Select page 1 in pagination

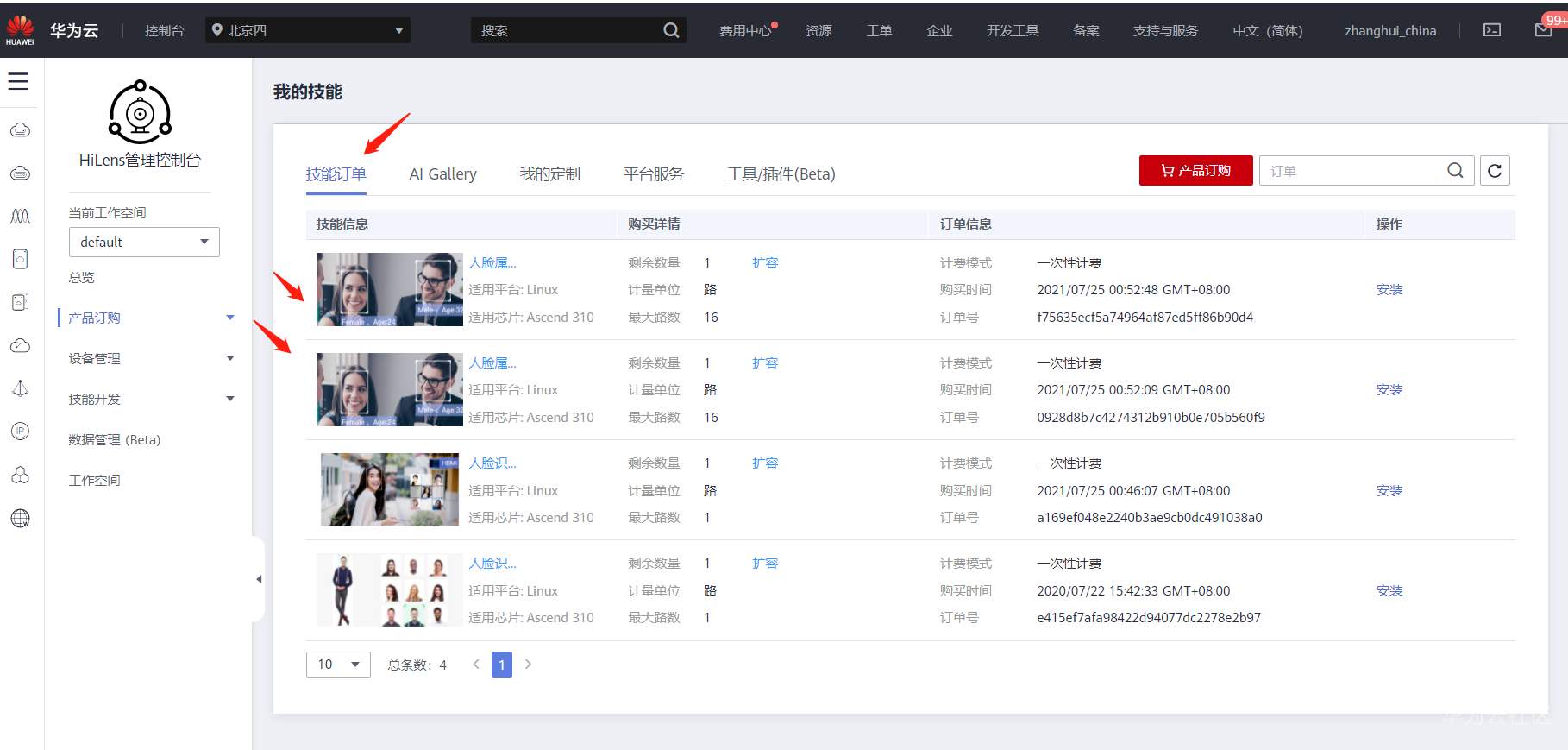502,665
